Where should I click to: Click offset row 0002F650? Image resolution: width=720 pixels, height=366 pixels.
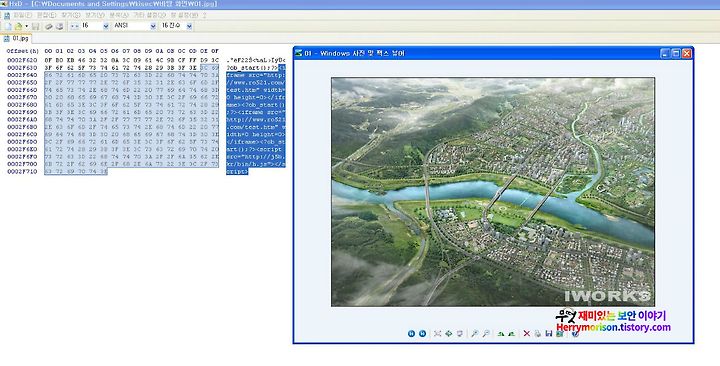coord(22,82)
